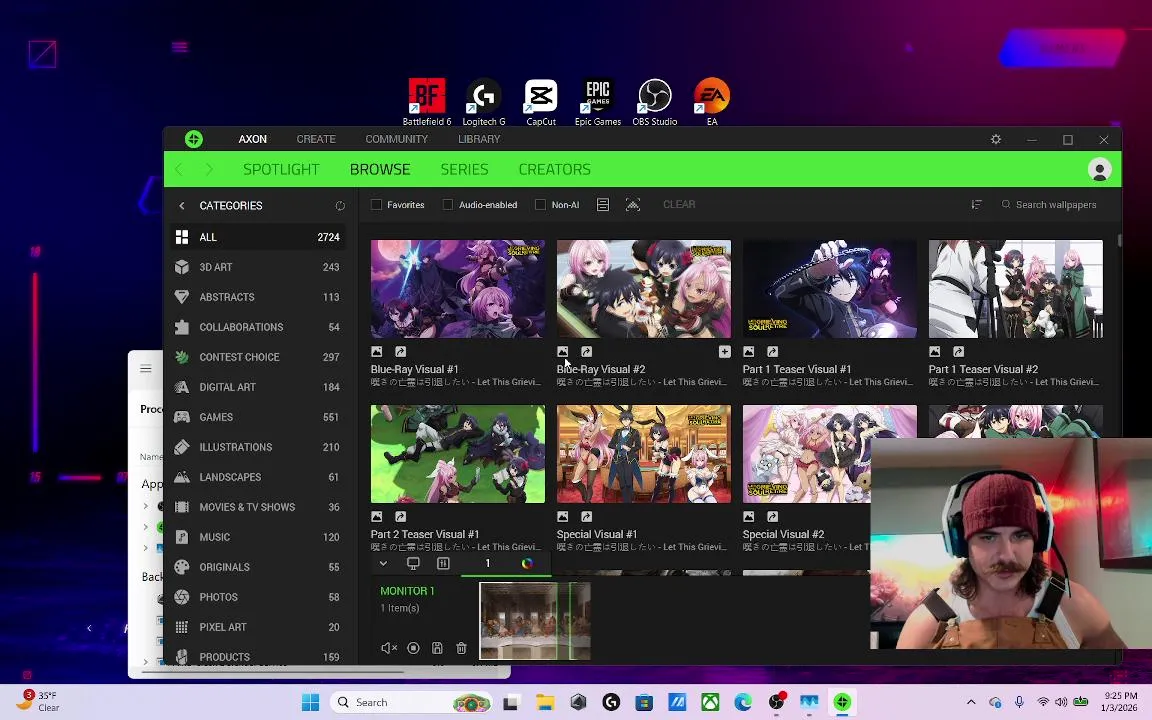Open the OBS Studio desktop shortcut
The height and width of the screenshot is (720, 1152).
pos(655,102)
